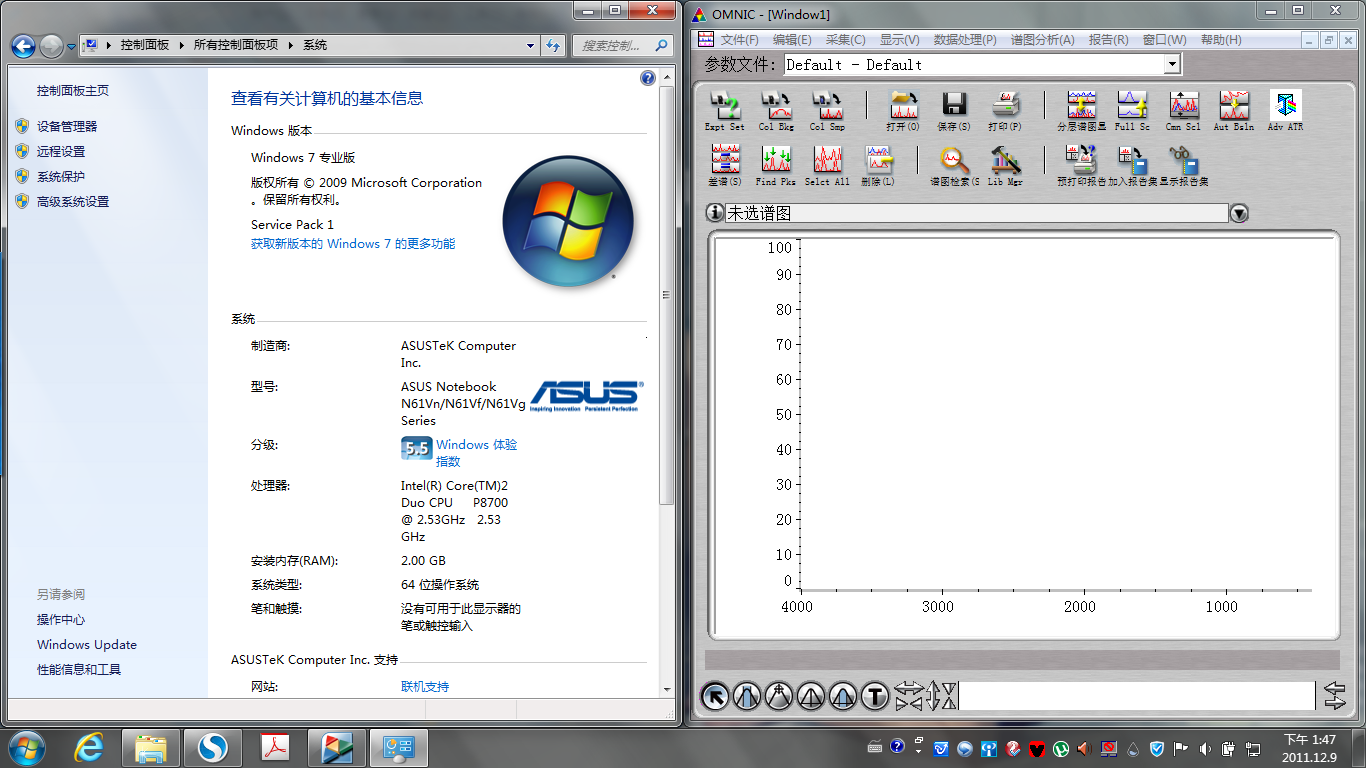The width and height of the screenshot is (1366, 768).
Task: Open the 报告(R) menu
Action: click(x=1108, y=40)
